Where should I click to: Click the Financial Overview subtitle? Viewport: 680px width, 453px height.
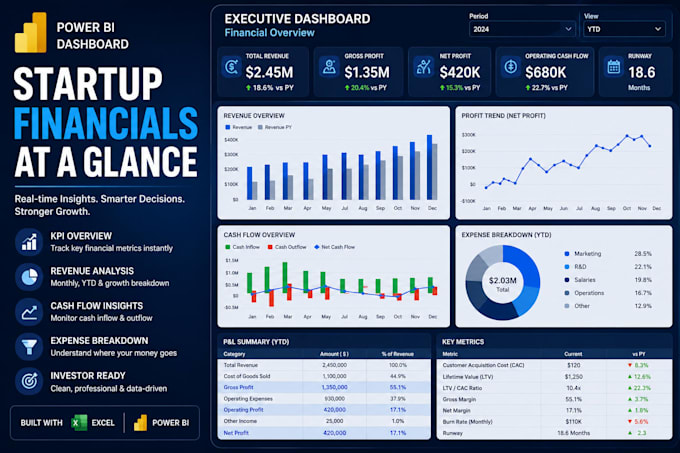tap(269, 33)
